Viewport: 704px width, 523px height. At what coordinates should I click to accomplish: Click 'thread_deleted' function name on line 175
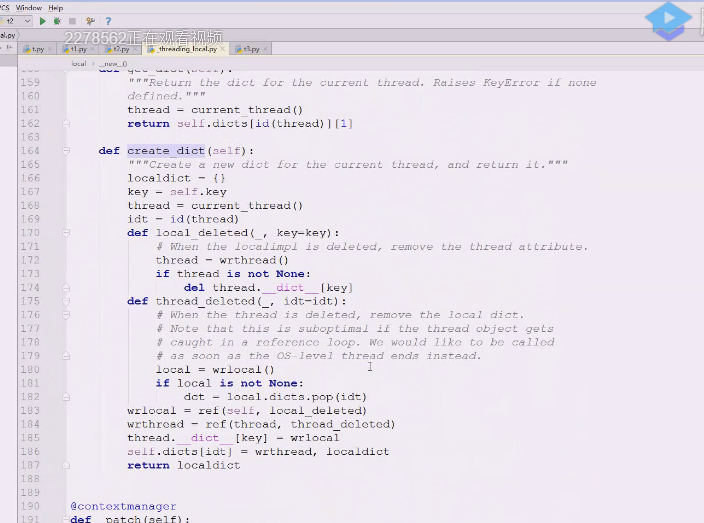pyautogui.click(x=205, y=301)
